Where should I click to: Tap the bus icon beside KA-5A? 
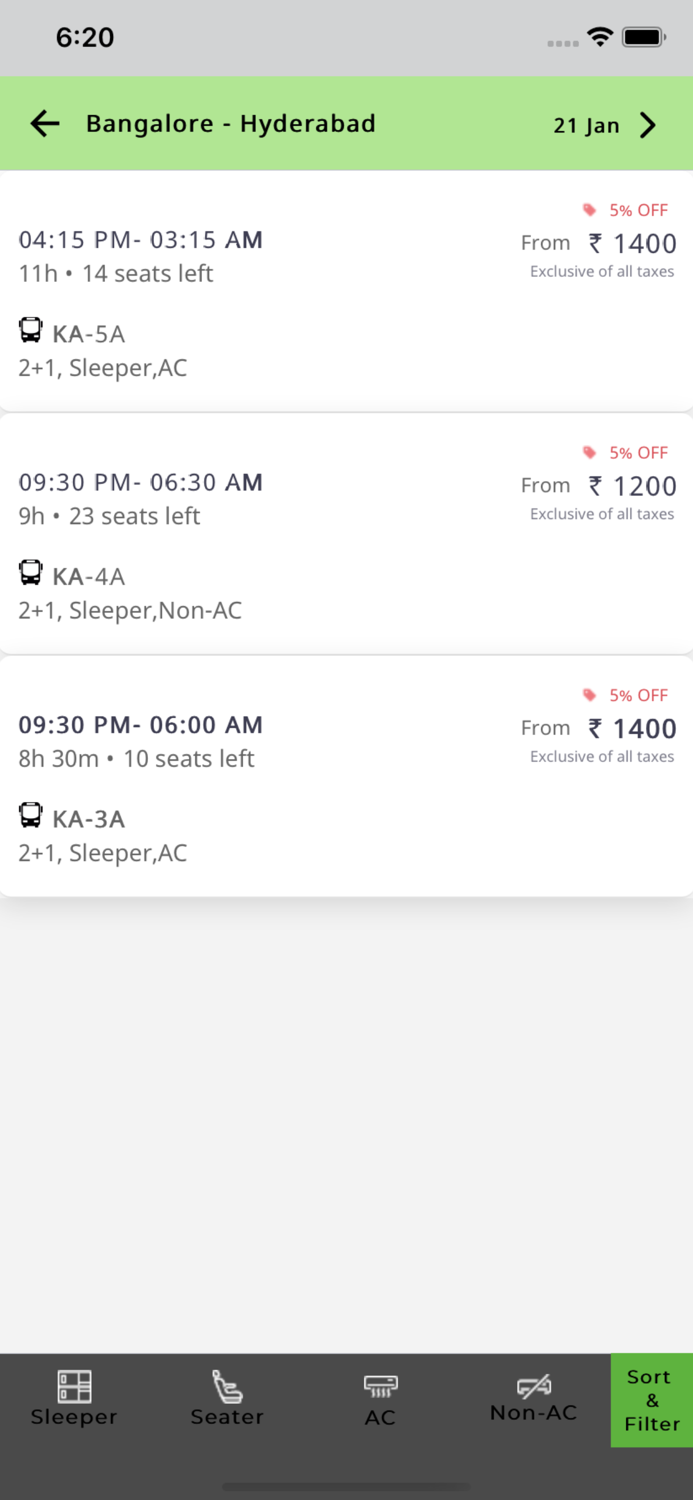pos(31,331)
